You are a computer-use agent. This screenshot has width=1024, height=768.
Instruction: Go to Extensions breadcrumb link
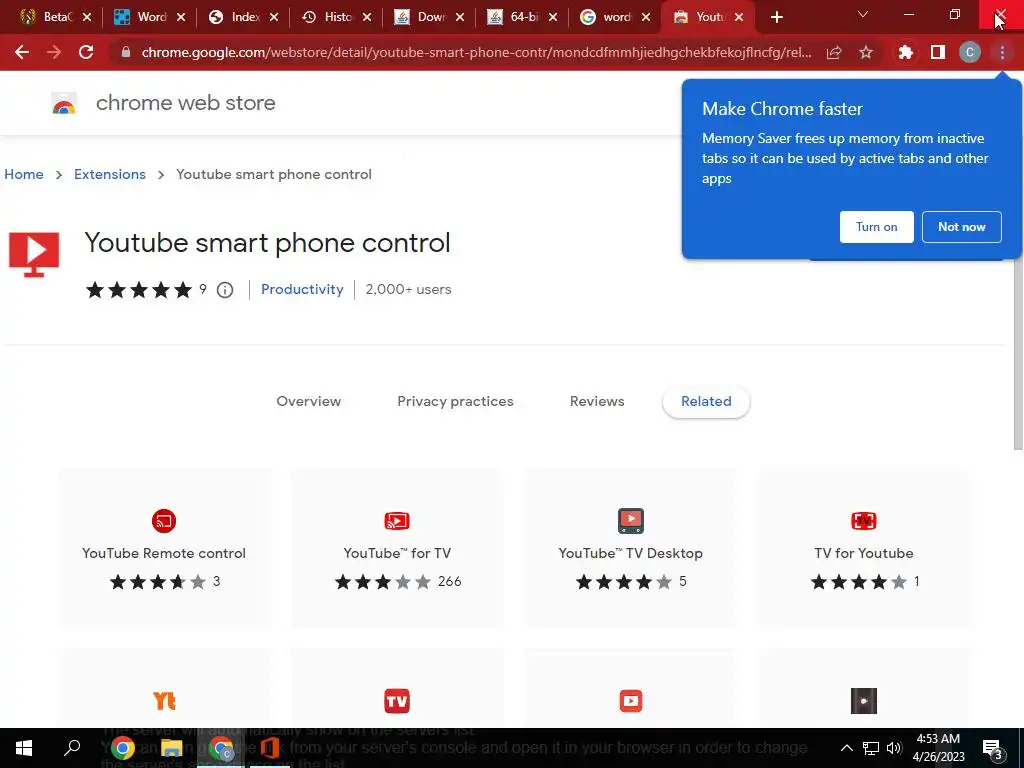pos(110,174)
